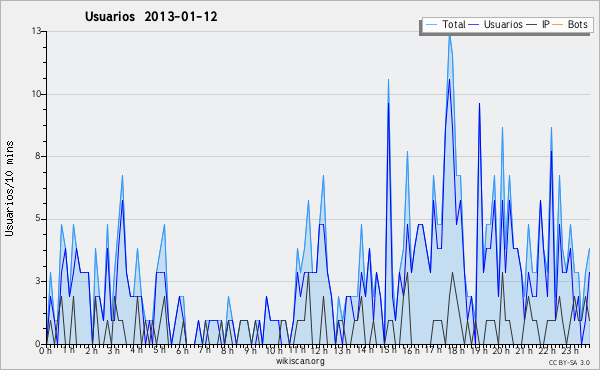Click the x-axis label '4 h'

pyautogui.click(x=137, y=350)
